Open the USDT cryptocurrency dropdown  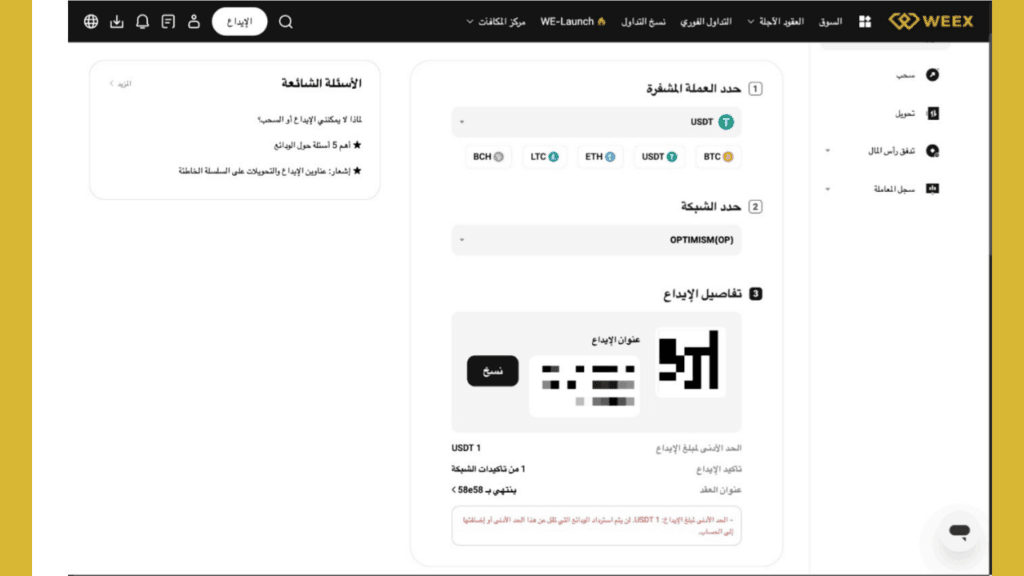(596, 122)
